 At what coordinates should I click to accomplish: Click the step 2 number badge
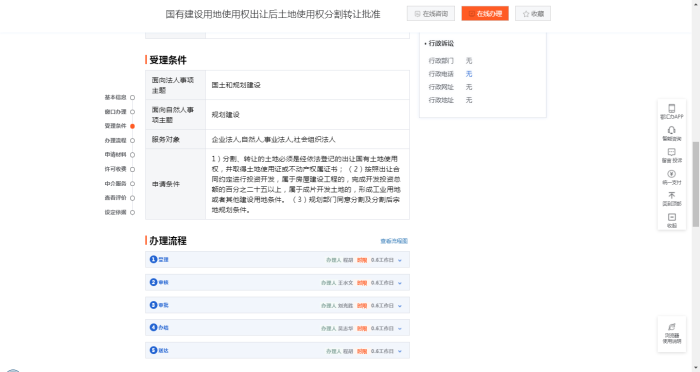coord(153,282)
